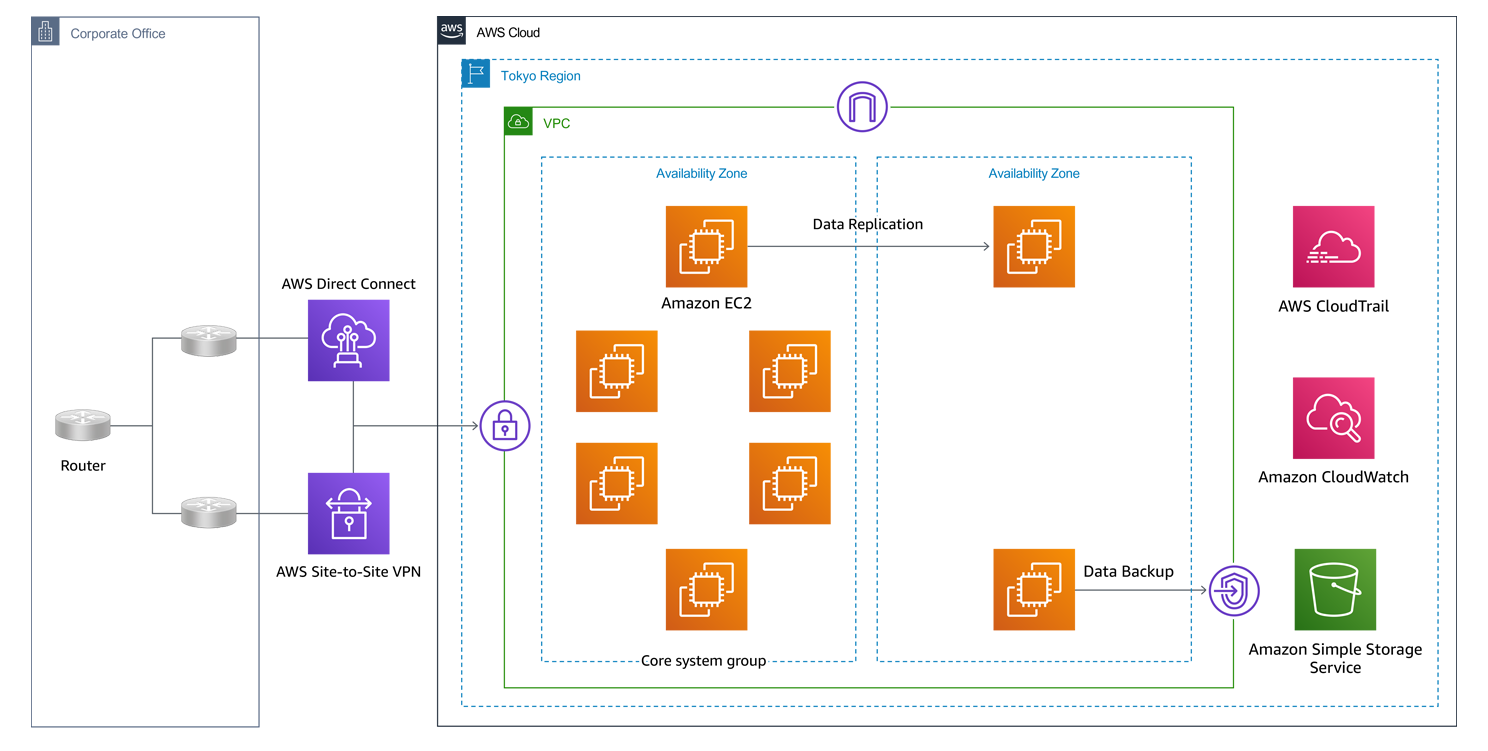
Task: Select the backup shield icon near Data Backup
Action: coord(1233,590)
